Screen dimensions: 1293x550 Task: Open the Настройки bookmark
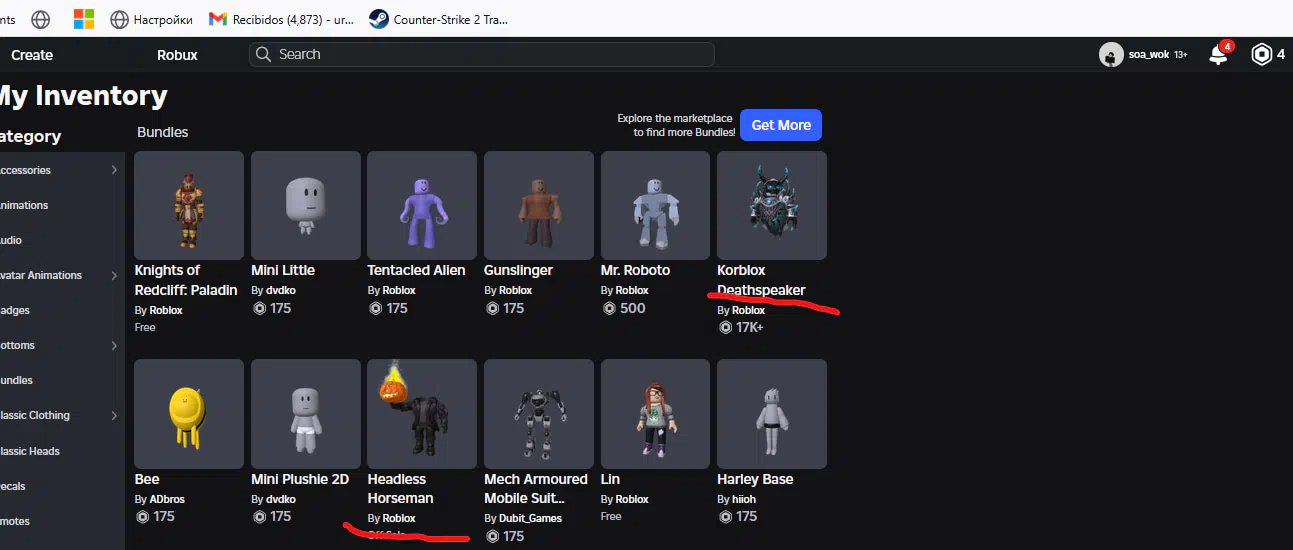[151, 19]
